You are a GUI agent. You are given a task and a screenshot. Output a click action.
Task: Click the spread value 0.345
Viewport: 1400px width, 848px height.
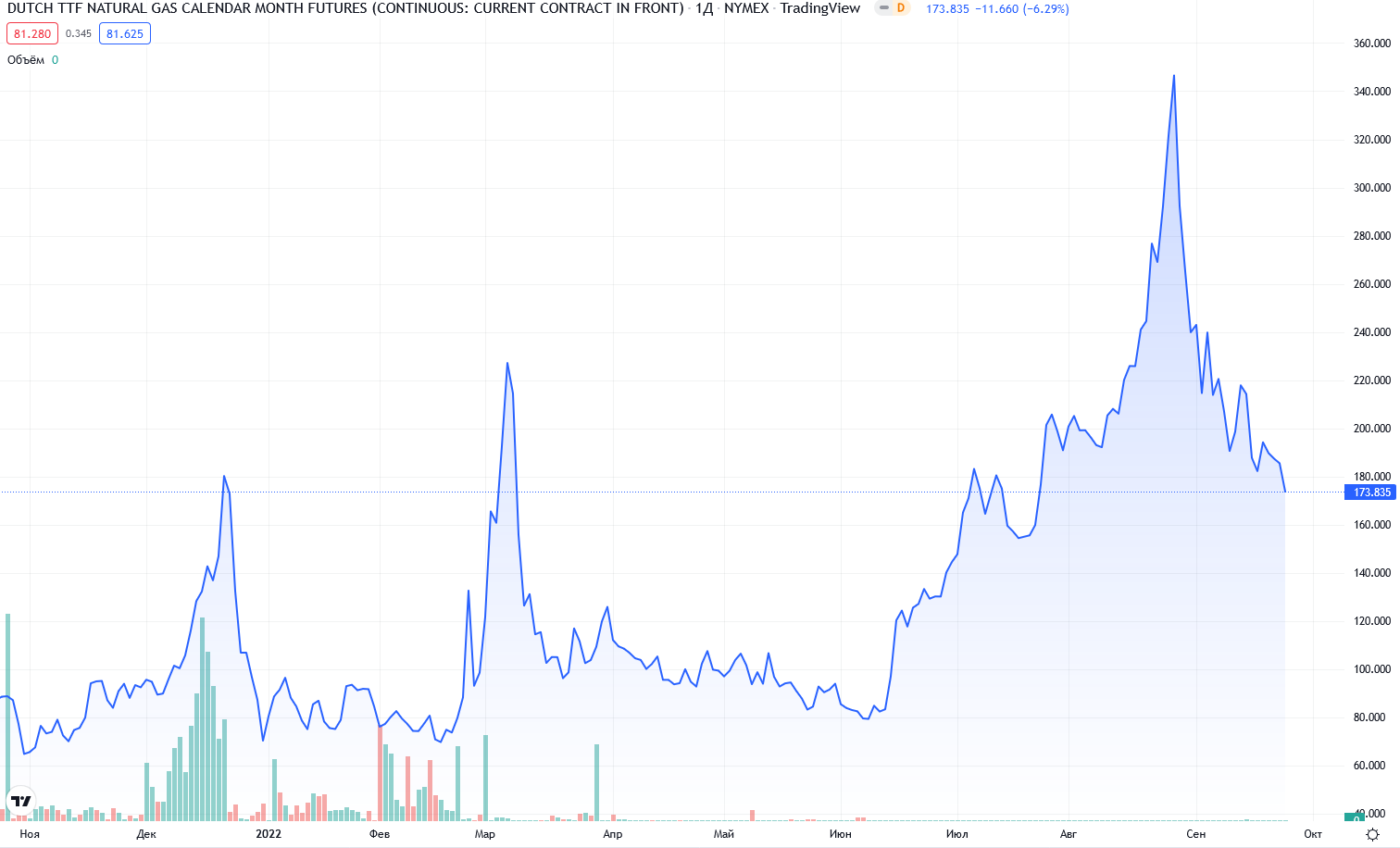[x=79, y=34]
